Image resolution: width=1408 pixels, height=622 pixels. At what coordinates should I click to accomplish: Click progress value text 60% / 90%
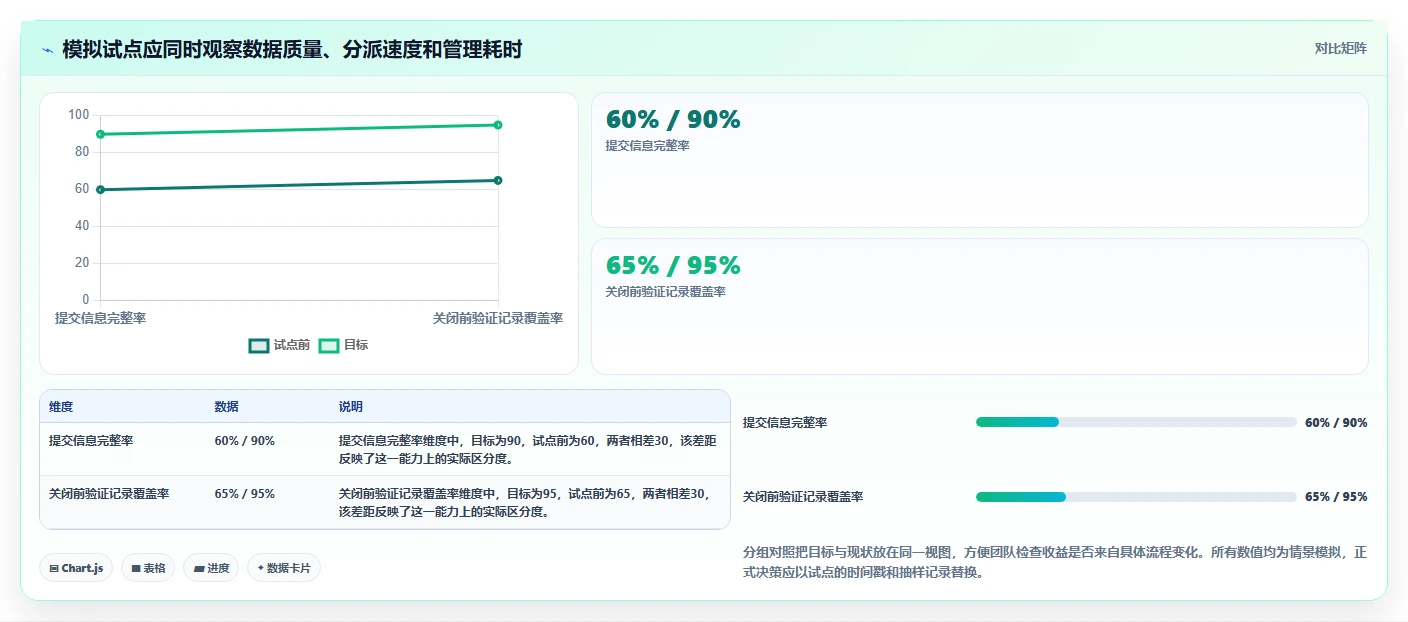coord(1336,423)
